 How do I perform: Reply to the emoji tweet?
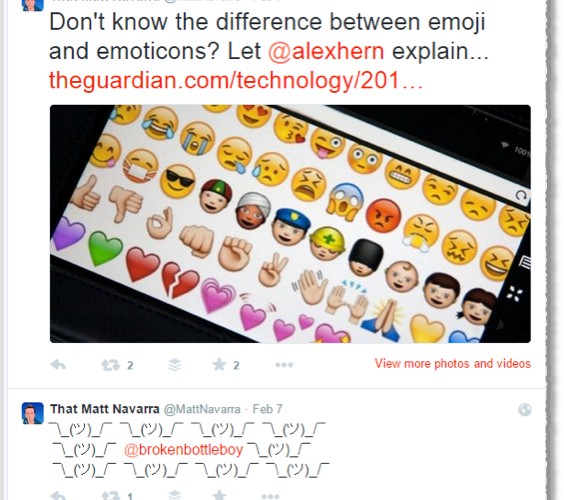(x=58, y=365)
